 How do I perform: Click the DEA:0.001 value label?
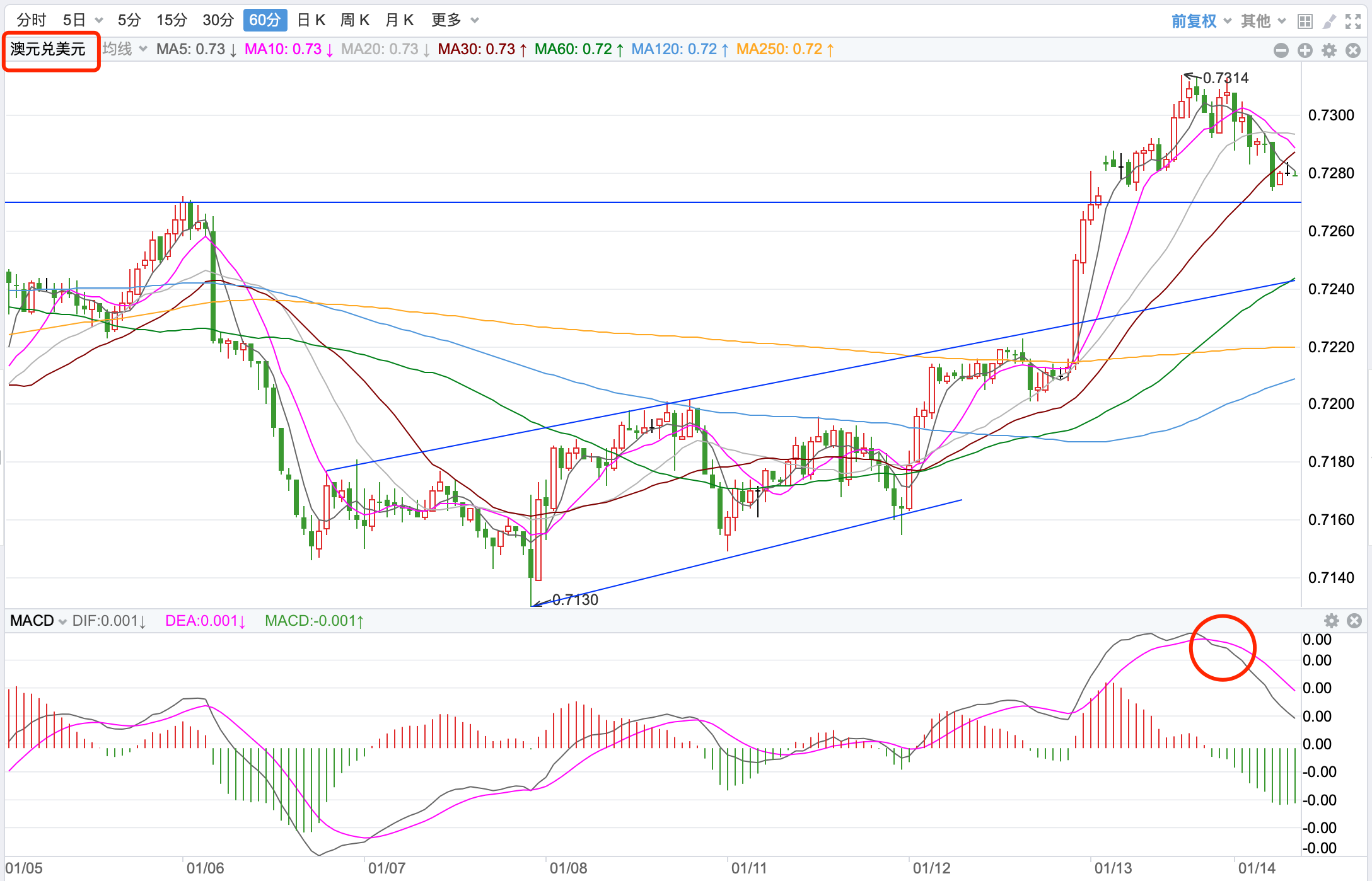pyautogui.click(x=206, y=621)
